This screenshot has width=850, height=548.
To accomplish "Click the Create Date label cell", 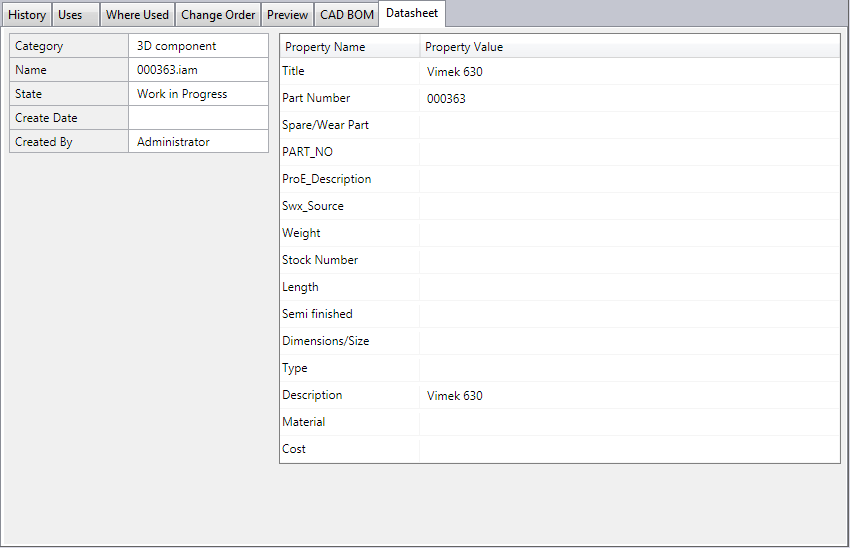I will (69, 118).
